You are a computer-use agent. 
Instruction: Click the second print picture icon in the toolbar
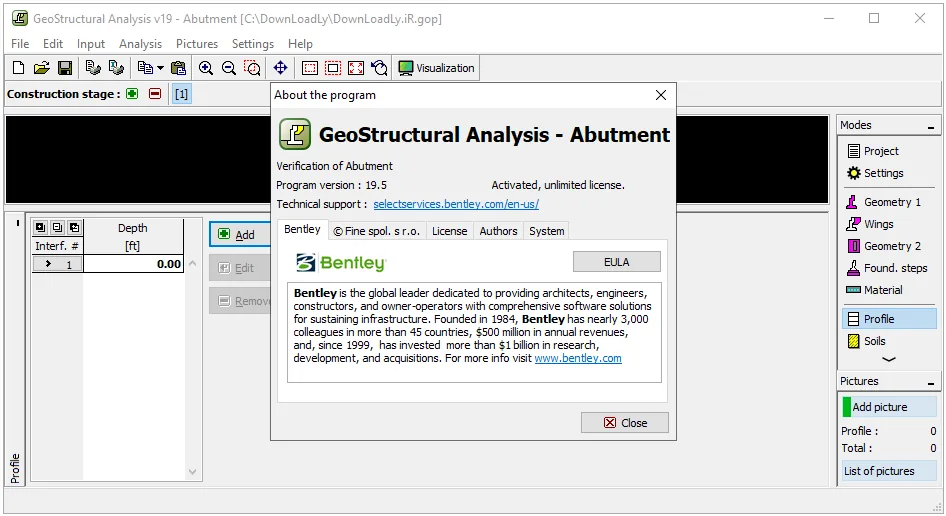click(x=116, y=68)
